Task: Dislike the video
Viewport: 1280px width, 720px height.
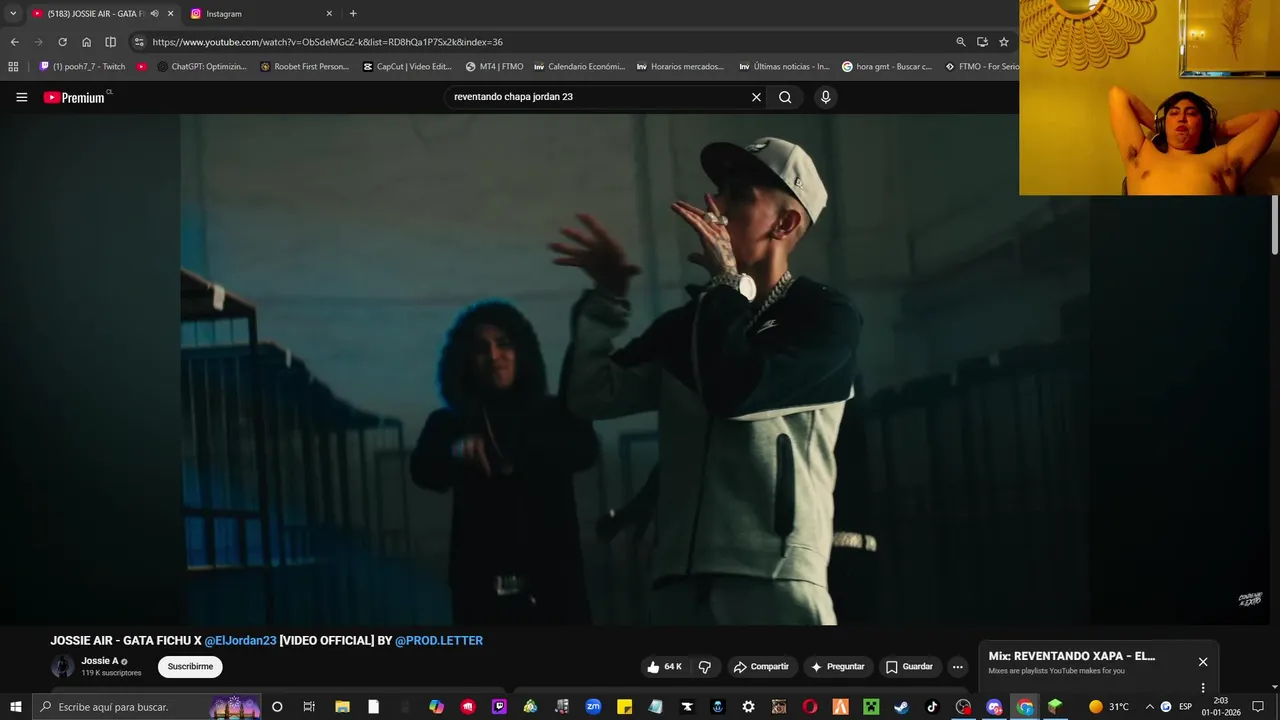Action: pyautogui.click(x=704, y=667)
